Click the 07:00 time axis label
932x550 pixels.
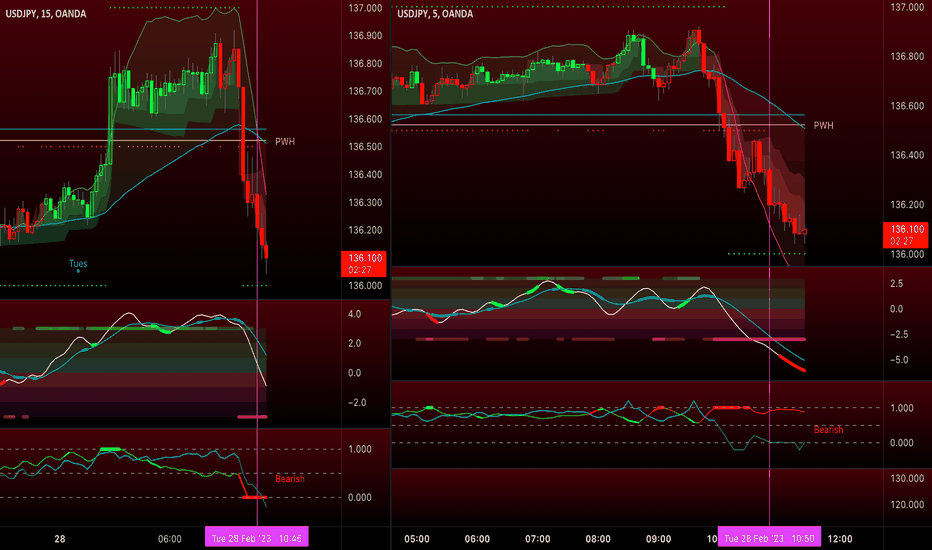click(x=537, y=539)
